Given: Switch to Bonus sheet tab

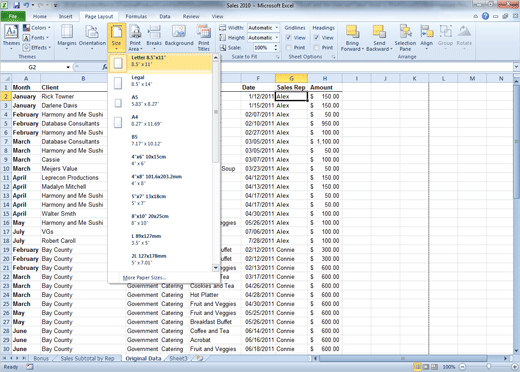Looking at the screenshot, I should [x=41, y=358].
